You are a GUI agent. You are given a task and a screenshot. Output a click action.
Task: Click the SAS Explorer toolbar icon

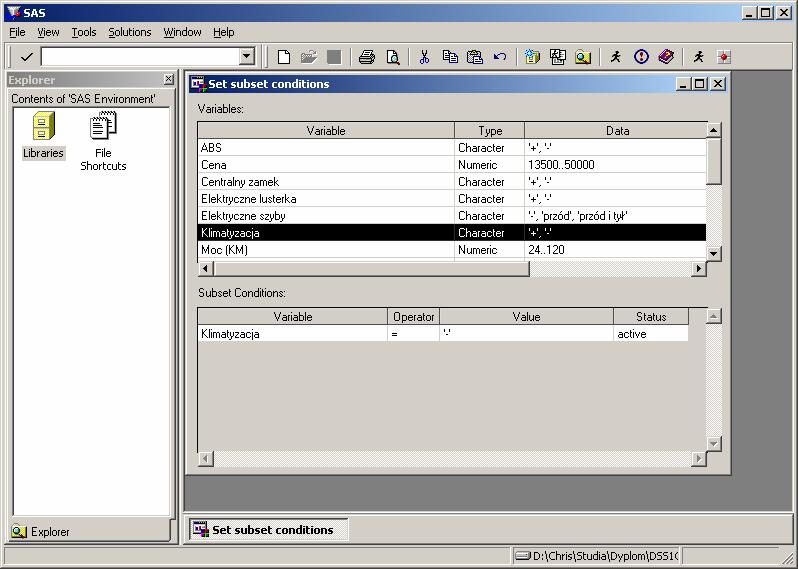[558, 57]
